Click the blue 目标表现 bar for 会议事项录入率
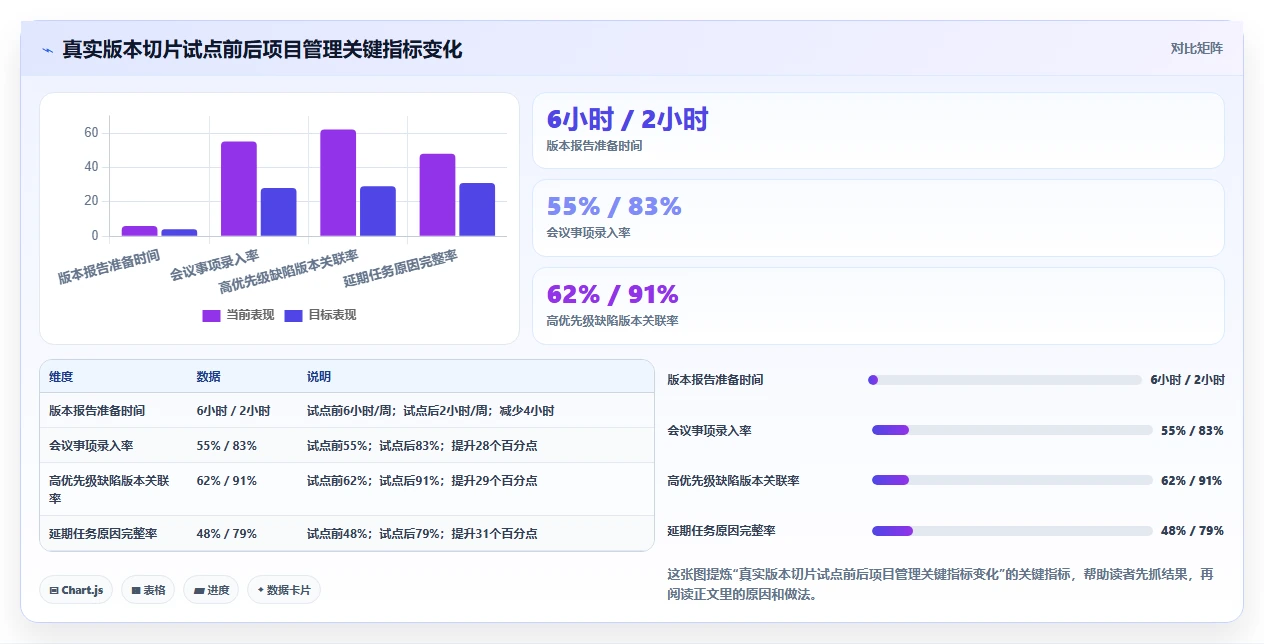This screenshot has width=1264, height=644. click(x=279, y=212)
